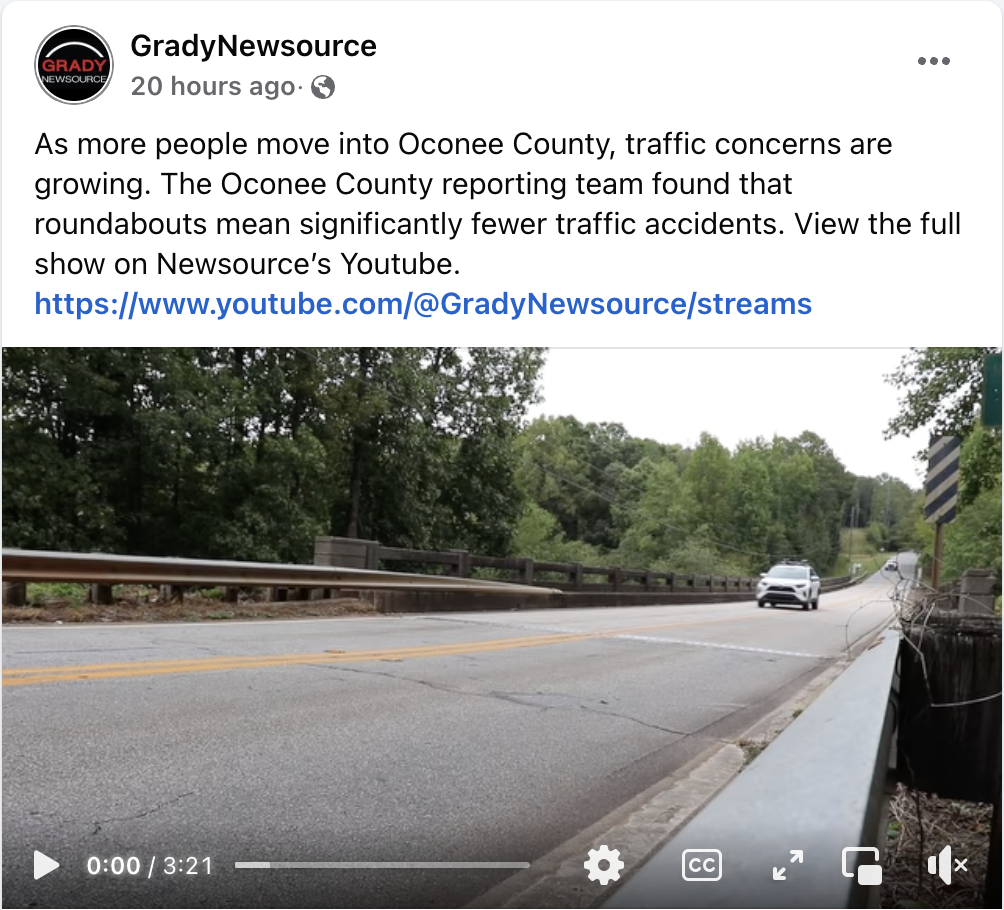Unmute the video audio

coord(947,865)
